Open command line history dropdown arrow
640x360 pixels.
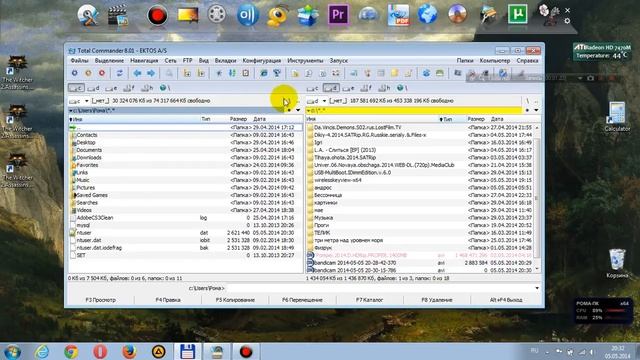pyautogui.click(x=537, y=288)
